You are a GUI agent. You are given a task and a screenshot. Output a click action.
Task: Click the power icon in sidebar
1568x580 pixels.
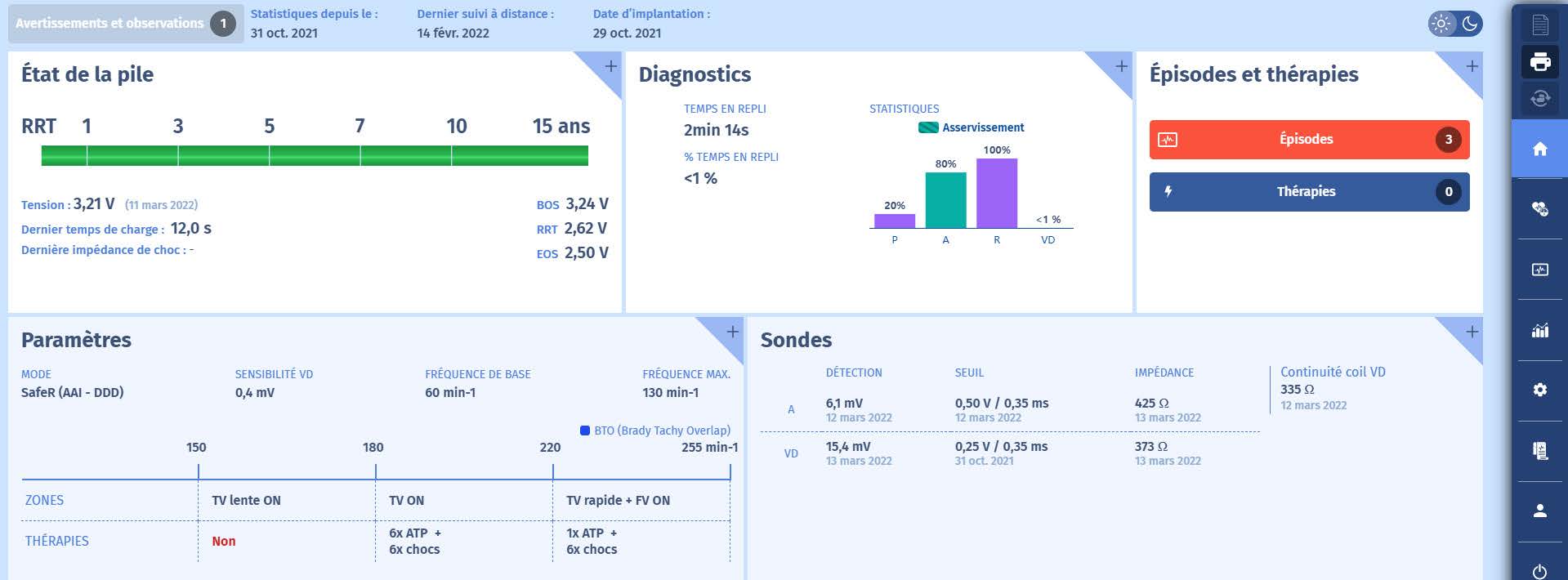[1539, 571]
